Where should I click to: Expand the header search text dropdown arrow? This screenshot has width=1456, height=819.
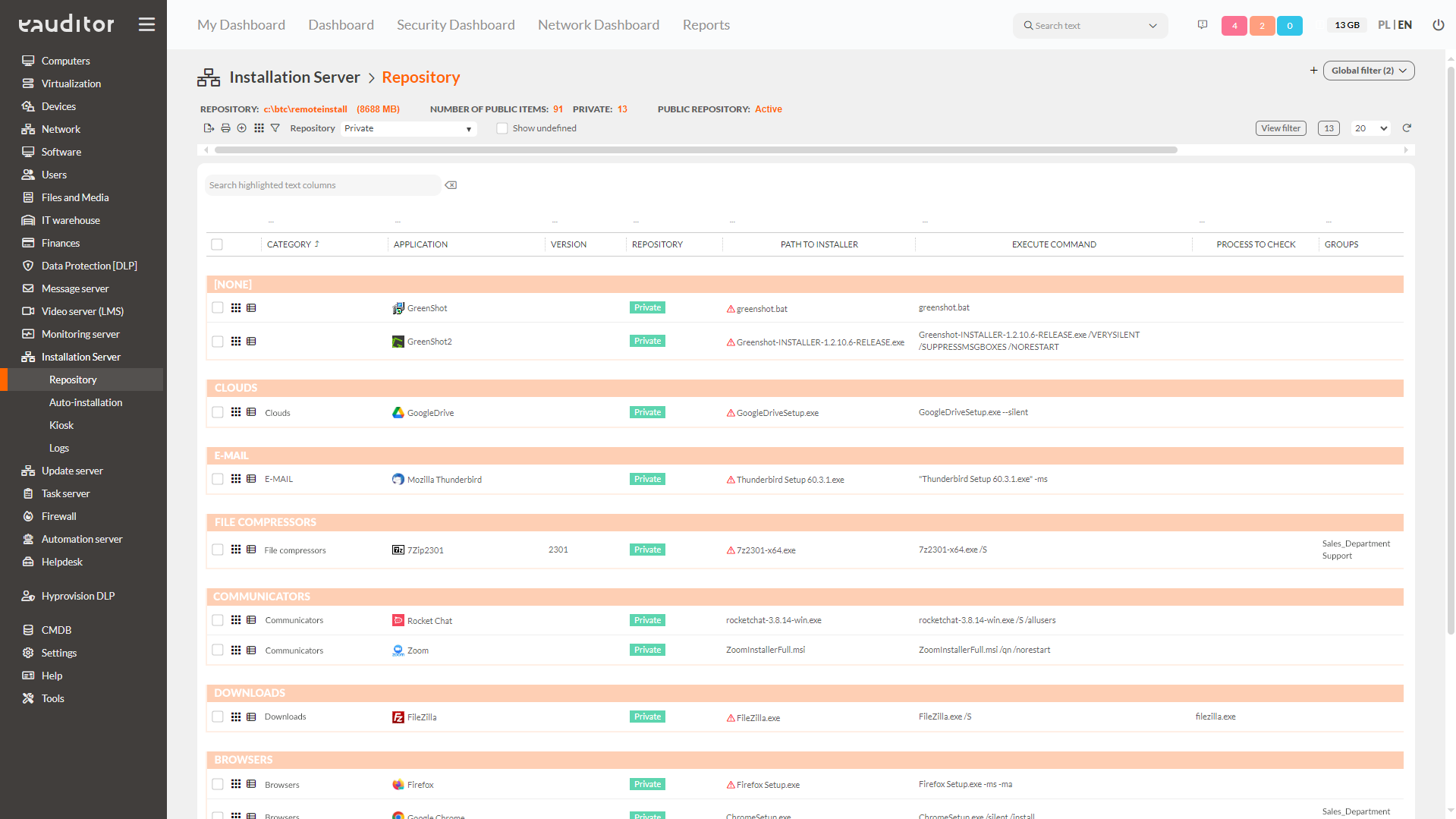1153,26
